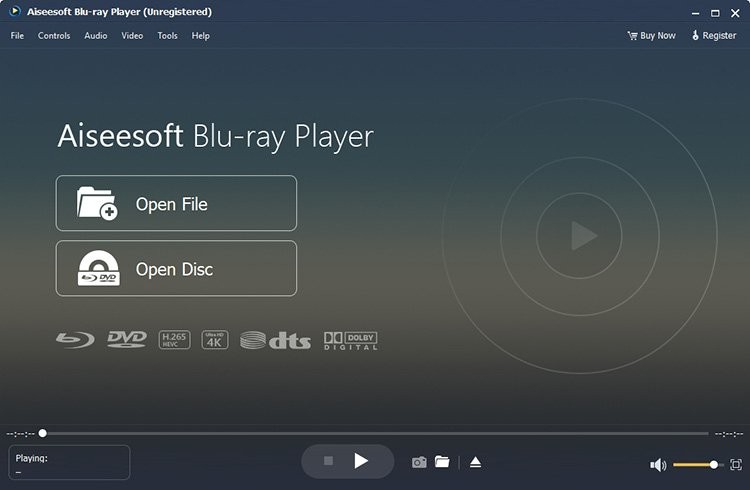Expand the Video menu
Screen dimensions: 750x490
(132, 36)
